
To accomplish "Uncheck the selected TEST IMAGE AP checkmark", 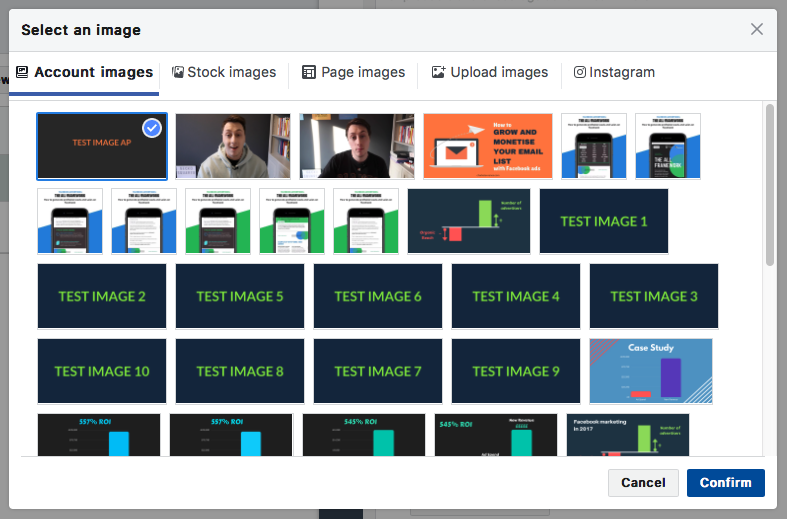I will click(x=152, y=128).
